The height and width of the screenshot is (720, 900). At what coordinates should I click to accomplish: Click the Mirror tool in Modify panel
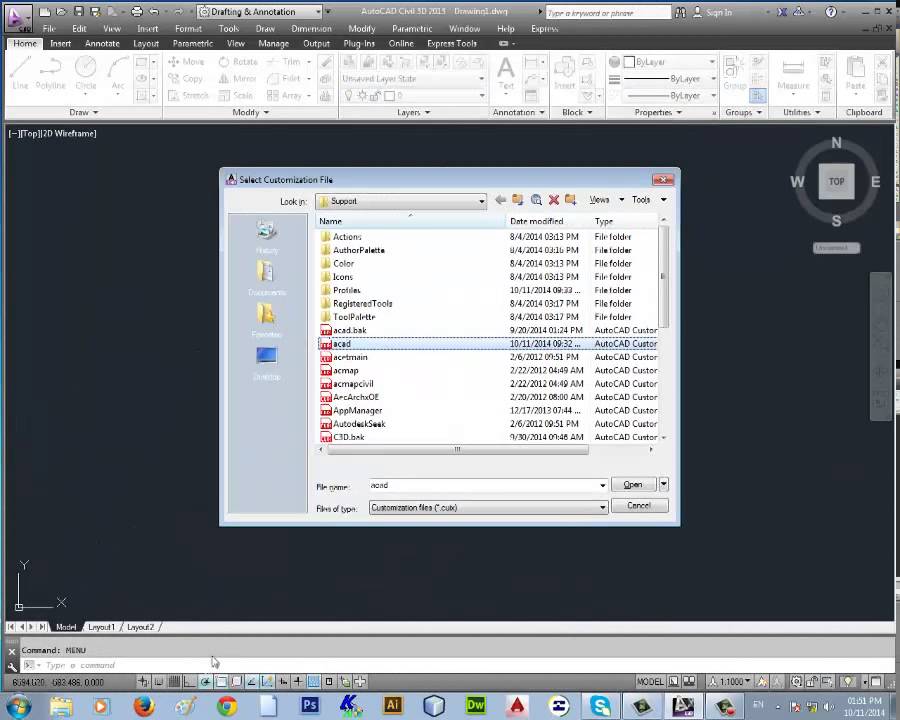click(238, 79)
